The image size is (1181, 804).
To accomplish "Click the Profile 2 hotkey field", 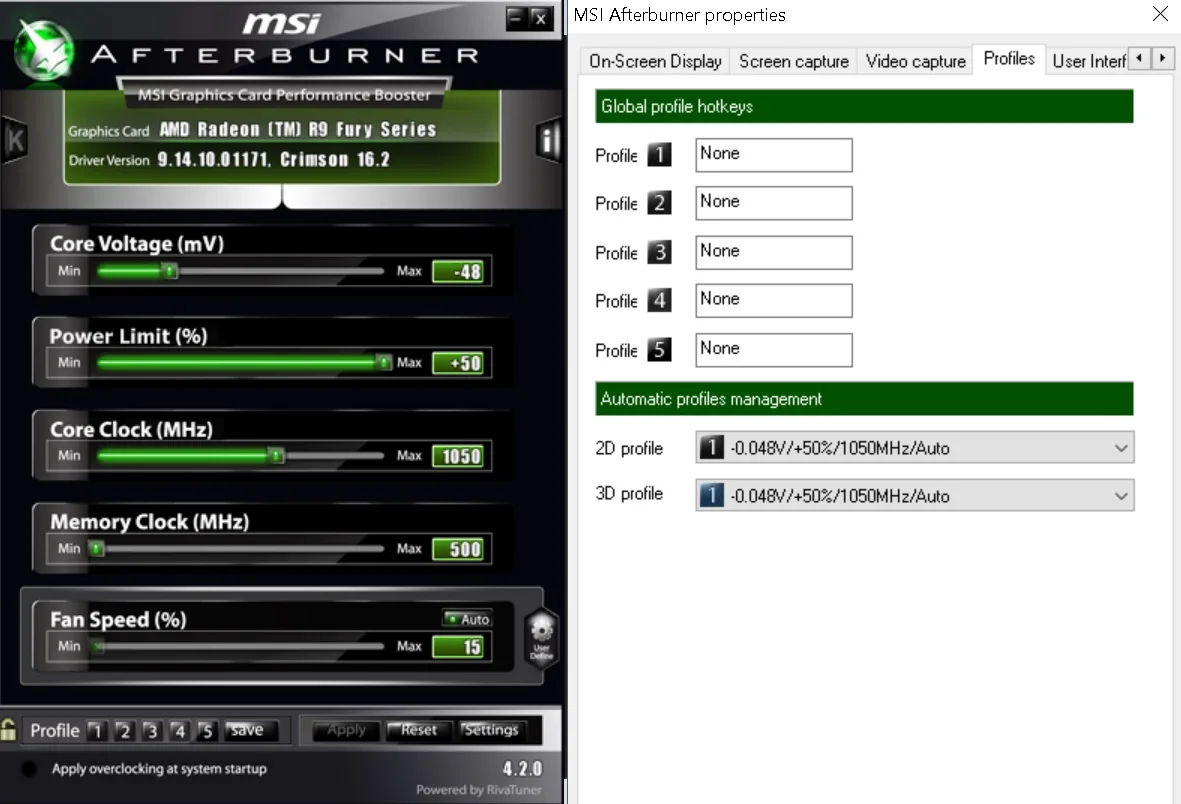I will tap(774, 203).
